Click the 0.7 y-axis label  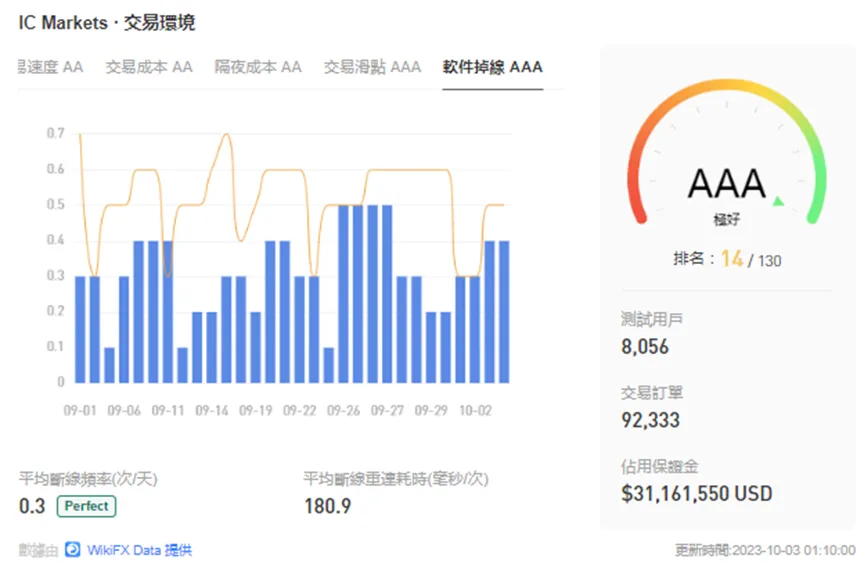click(55, 133)
